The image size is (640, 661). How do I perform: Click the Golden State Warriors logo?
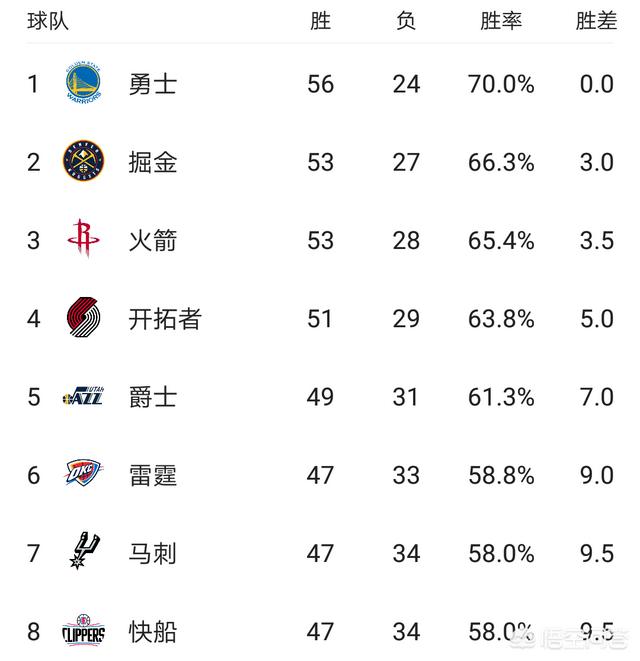click(x=84, y=83)
